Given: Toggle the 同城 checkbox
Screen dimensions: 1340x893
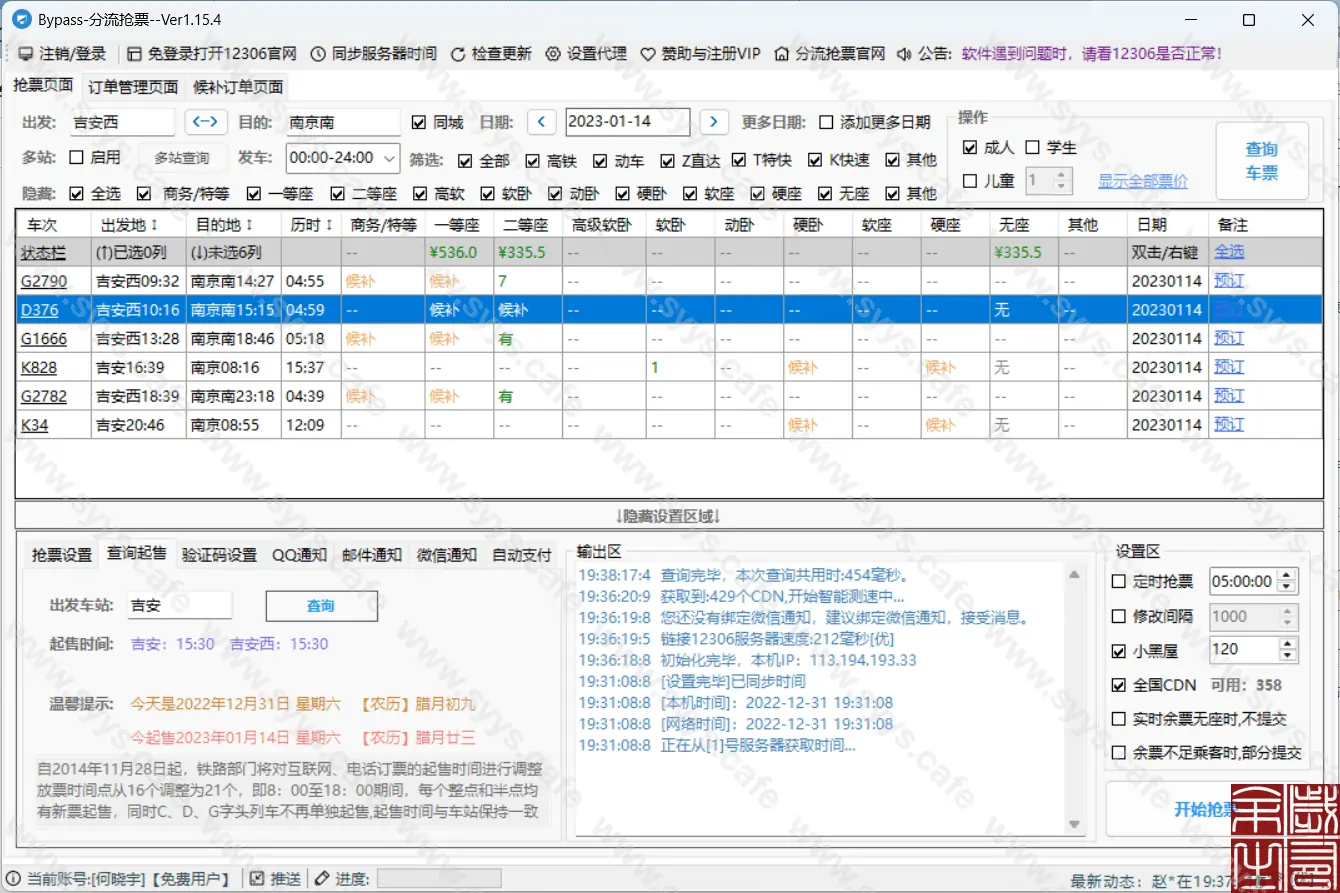Looking at the screenshot, I should 420,122.
